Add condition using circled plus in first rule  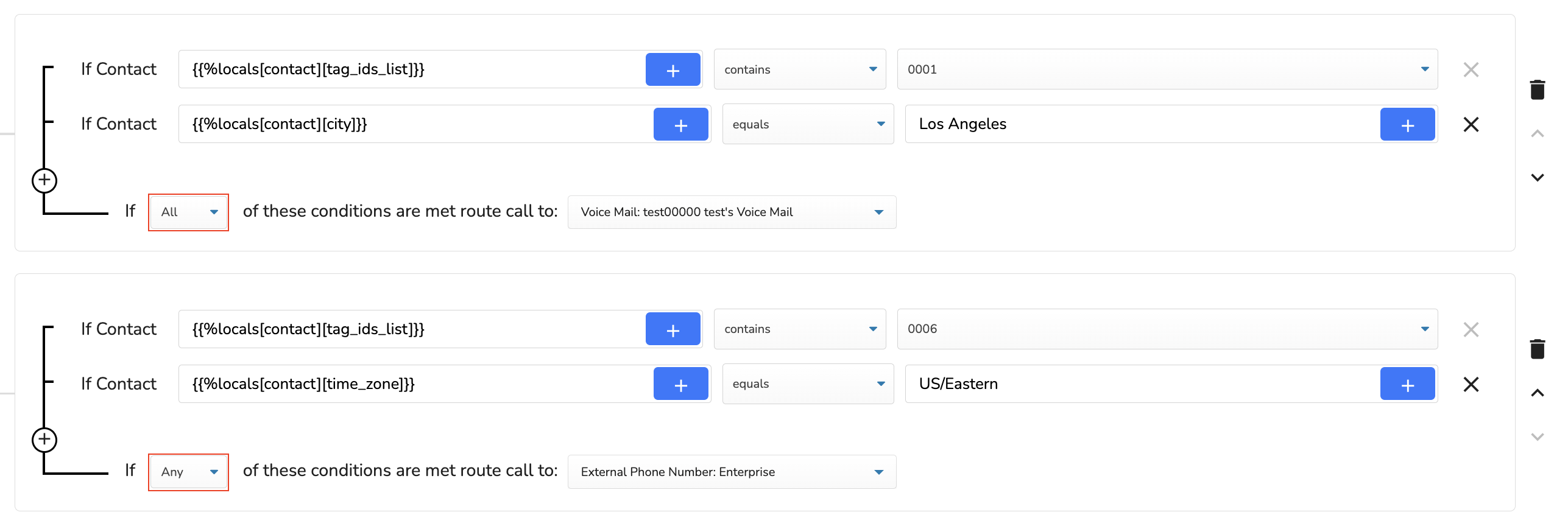point(44,180)
